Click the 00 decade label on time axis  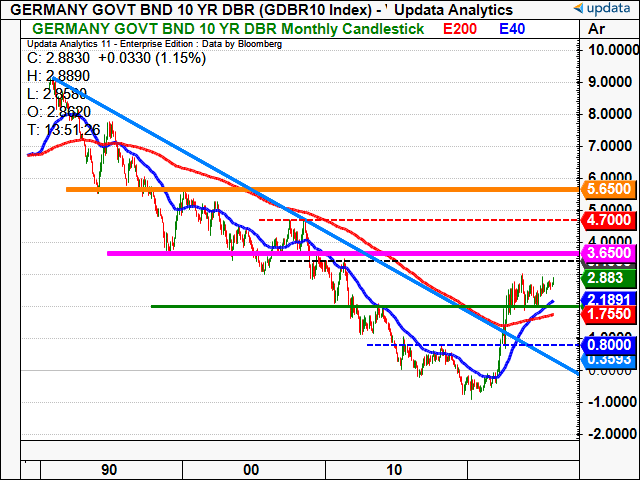(x=252, y=469)
